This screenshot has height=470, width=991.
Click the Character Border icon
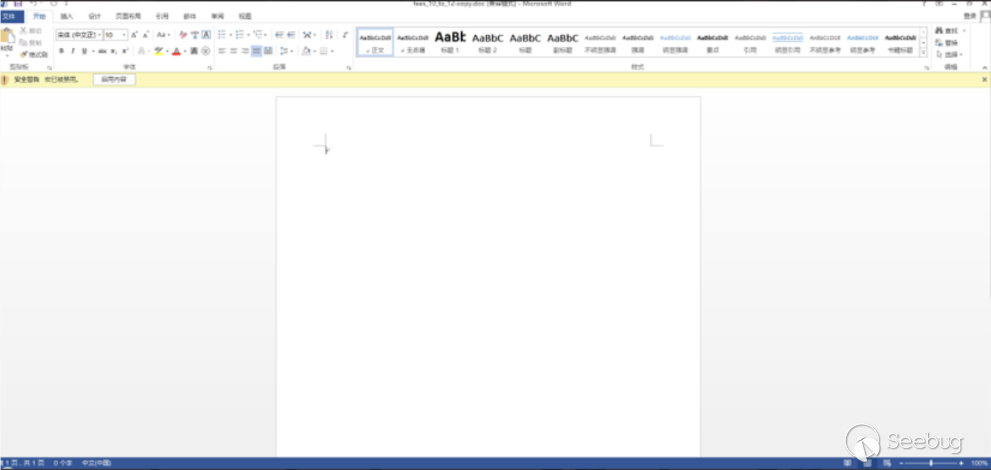pyautogui.click(x=206, y=35)
